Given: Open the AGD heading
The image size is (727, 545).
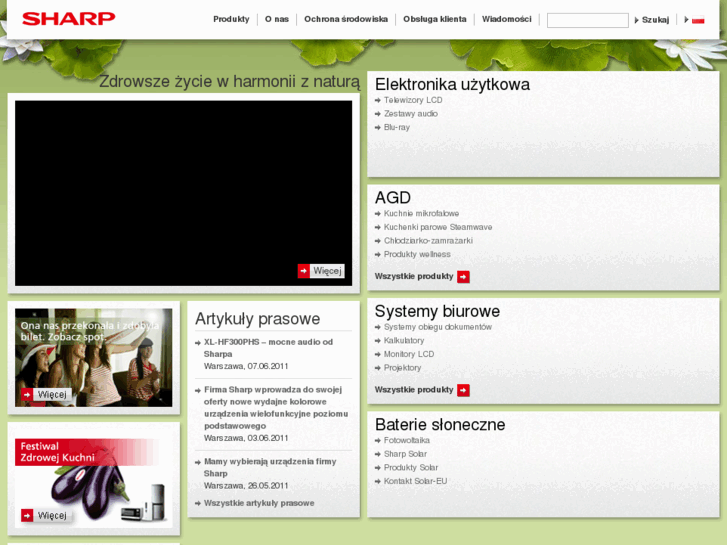Looking at the screenshot, I should coord(393,198).
